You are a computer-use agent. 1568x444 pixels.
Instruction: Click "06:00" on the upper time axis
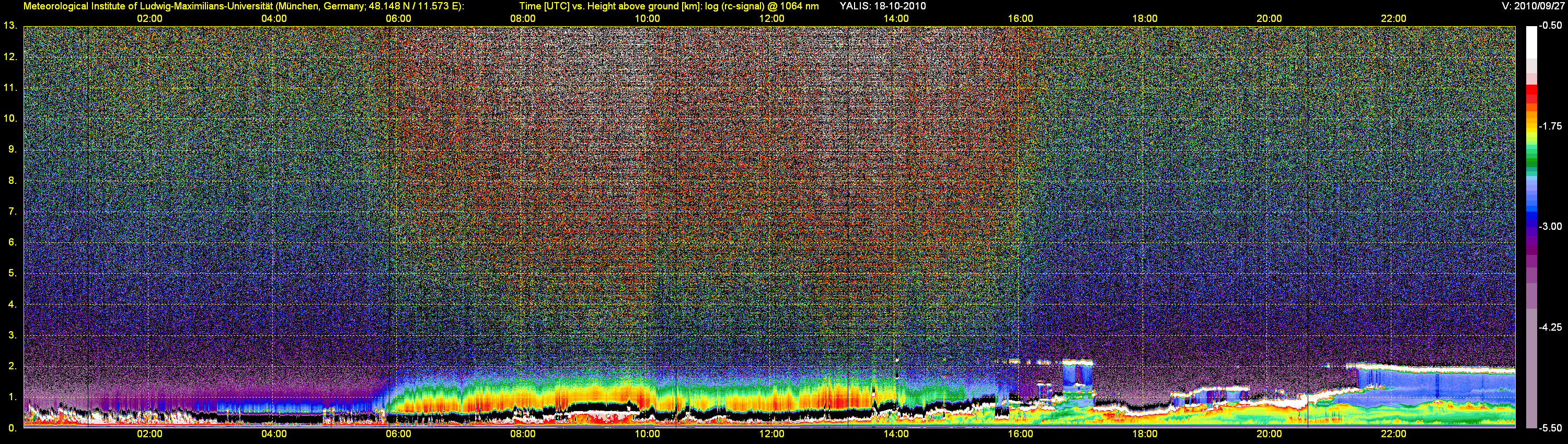398,19
